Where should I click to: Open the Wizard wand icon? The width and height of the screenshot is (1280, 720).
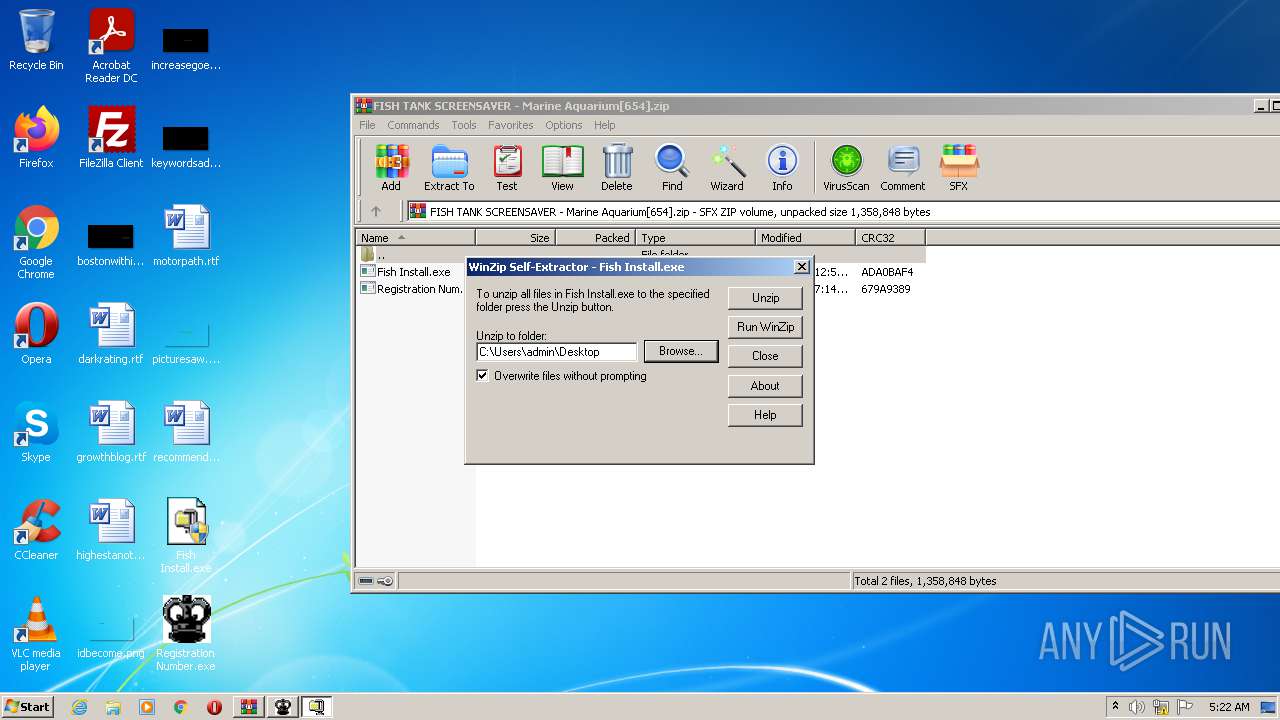pos(727,167)
